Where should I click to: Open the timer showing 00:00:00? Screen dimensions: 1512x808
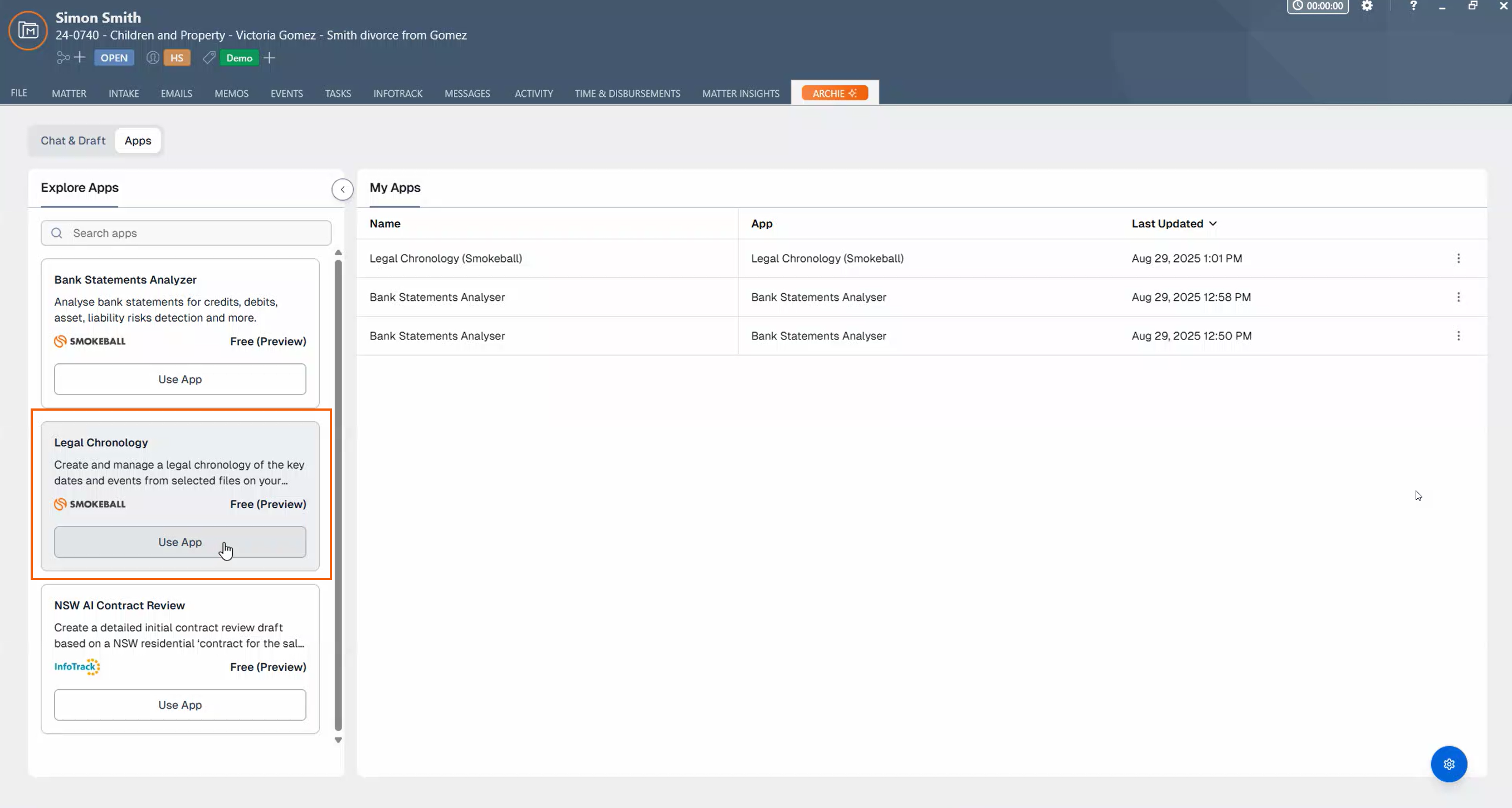pos(1318,6)
